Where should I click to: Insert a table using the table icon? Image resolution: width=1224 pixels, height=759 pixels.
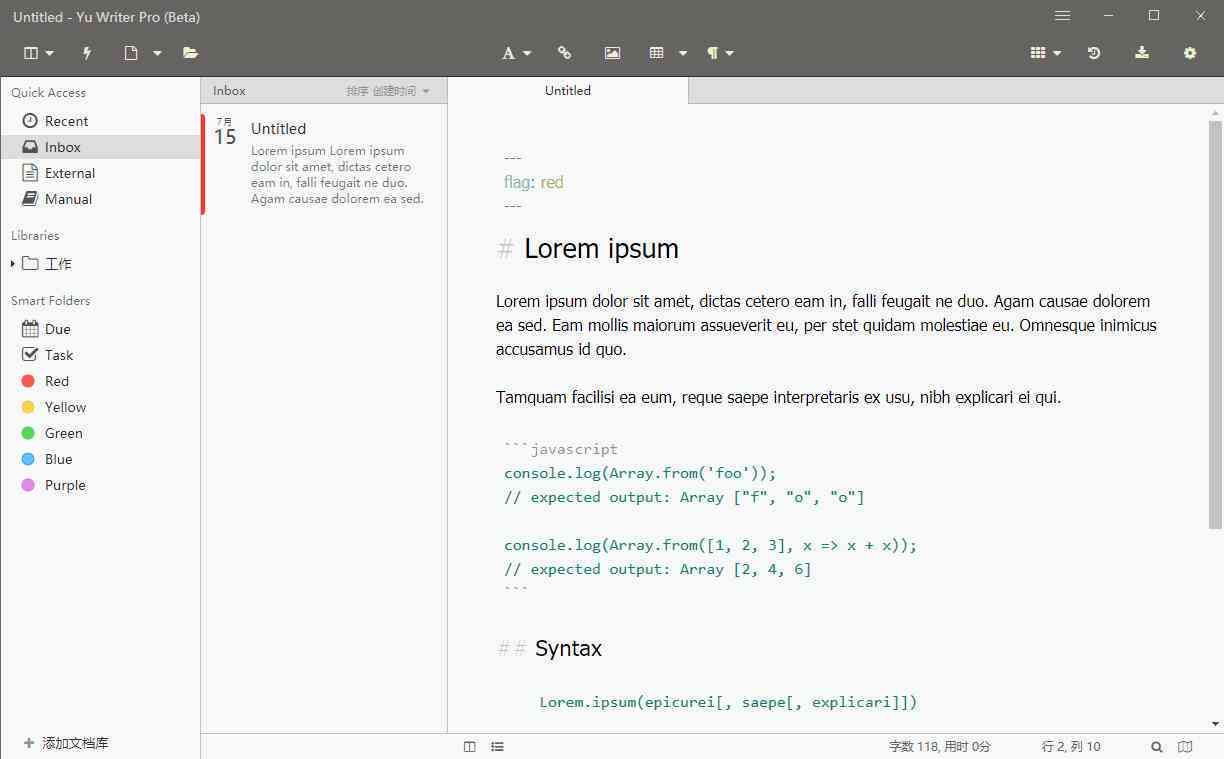pos(657,53)
